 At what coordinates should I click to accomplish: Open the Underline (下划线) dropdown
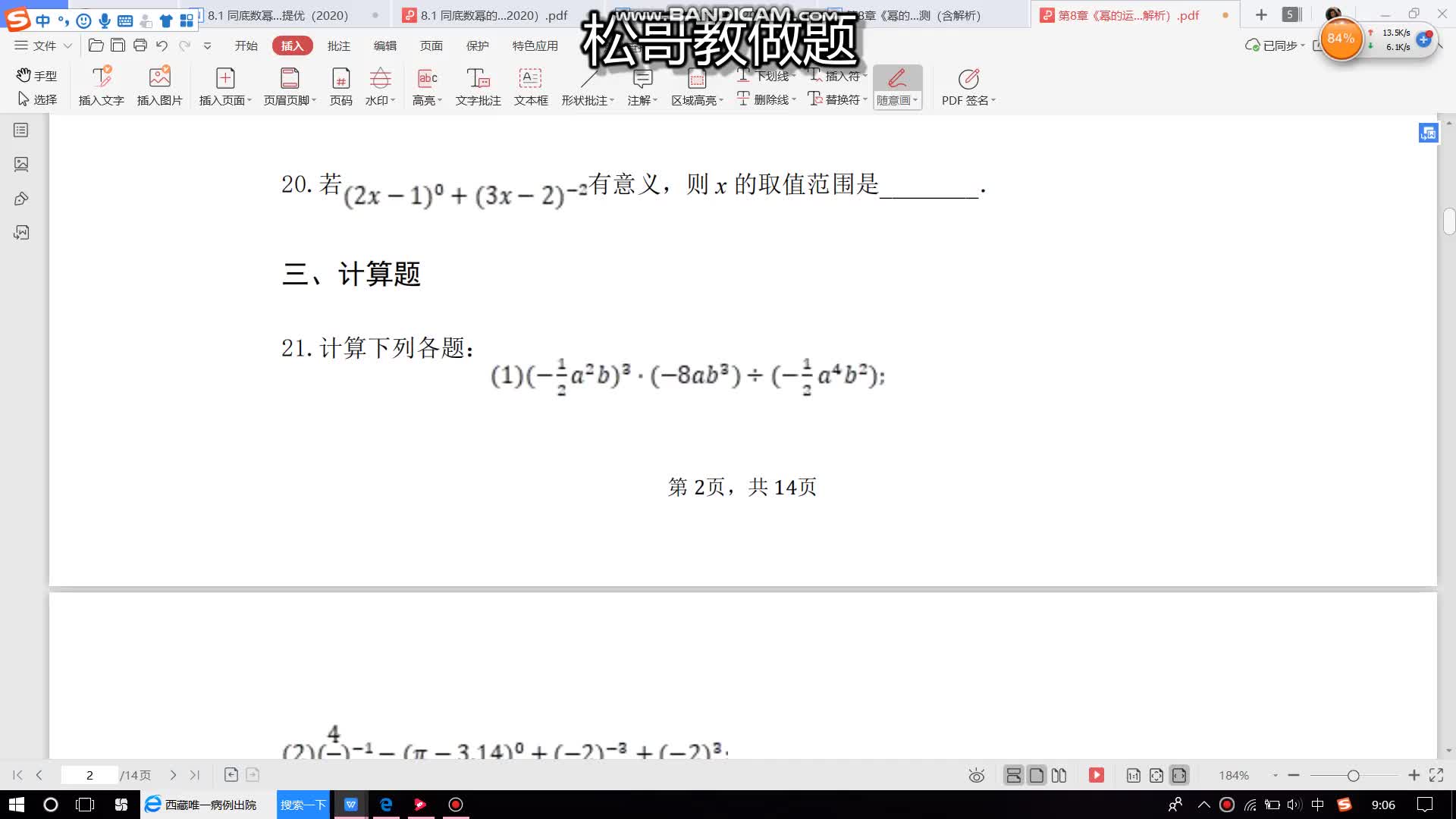click(x=793, y=76)
